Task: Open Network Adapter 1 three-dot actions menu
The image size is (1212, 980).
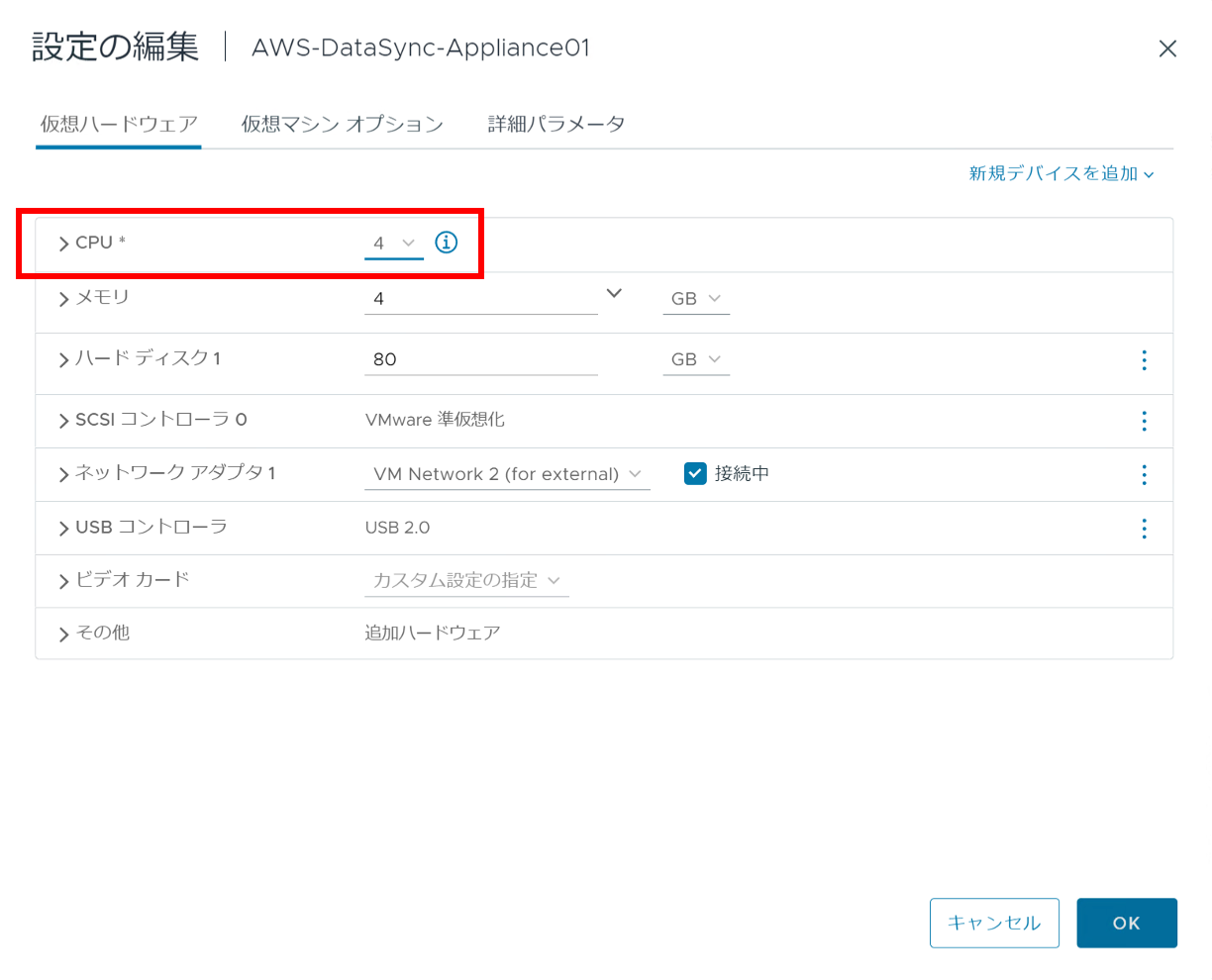Action: click(x=1144, y=474)
